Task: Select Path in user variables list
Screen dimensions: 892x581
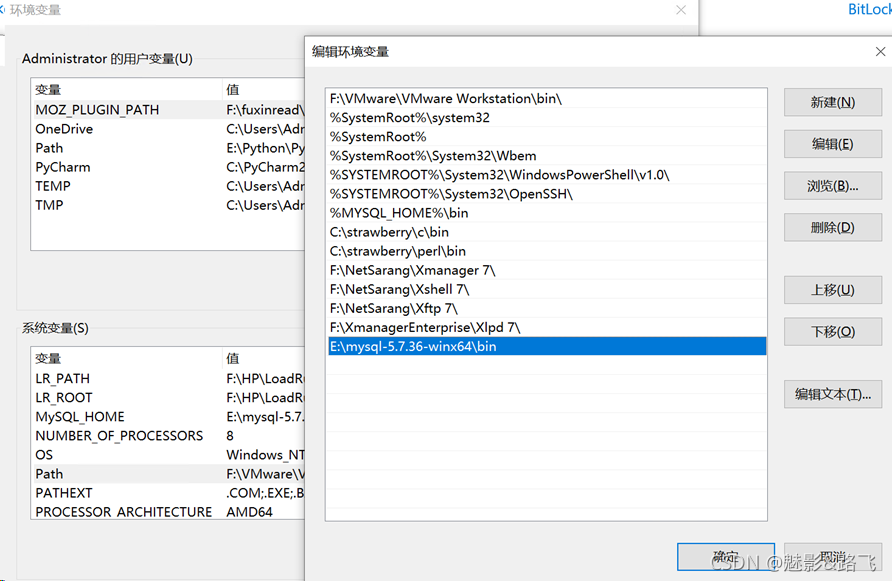Action: point(168,148)
